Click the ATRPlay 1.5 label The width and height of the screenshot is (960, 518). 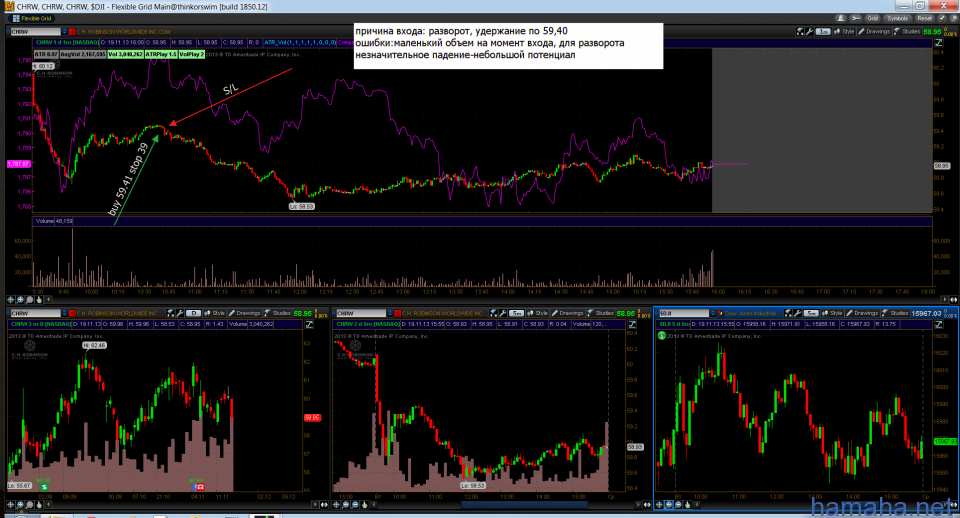click(x=161, y=54)
